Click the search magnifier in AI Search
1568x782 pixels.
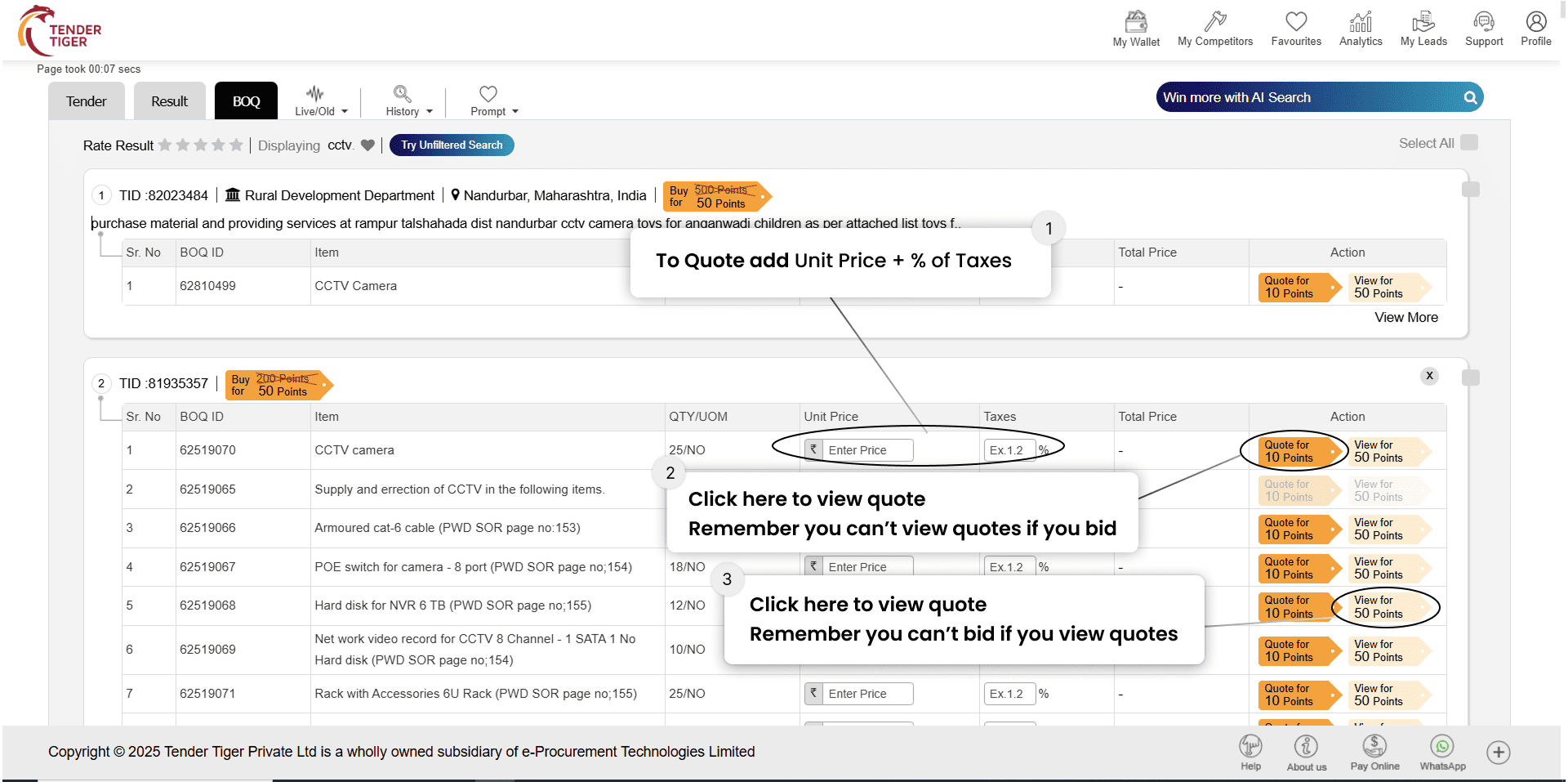click(x=1469, y=98)
